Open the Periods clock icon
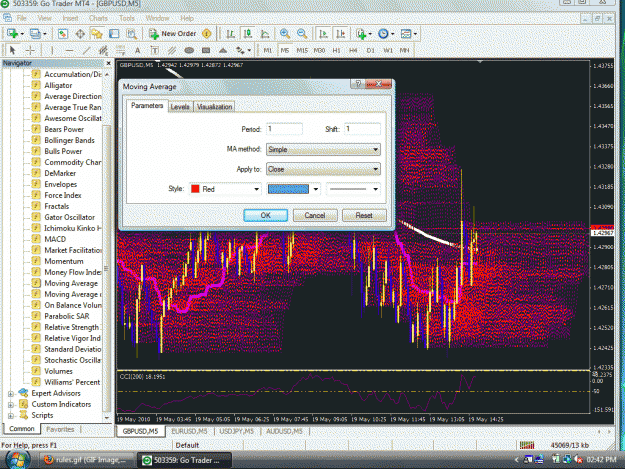 coord(383,34)
